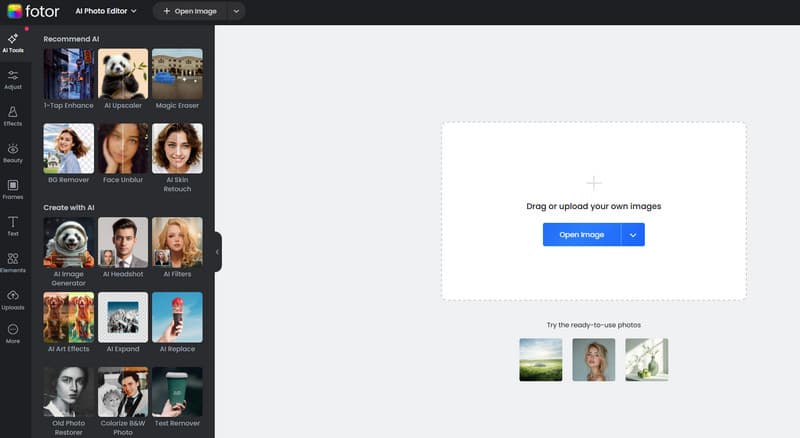This screenshot has width=800, height=438.
Task: Open the Beauty tools icon
Action: point(13,152)
